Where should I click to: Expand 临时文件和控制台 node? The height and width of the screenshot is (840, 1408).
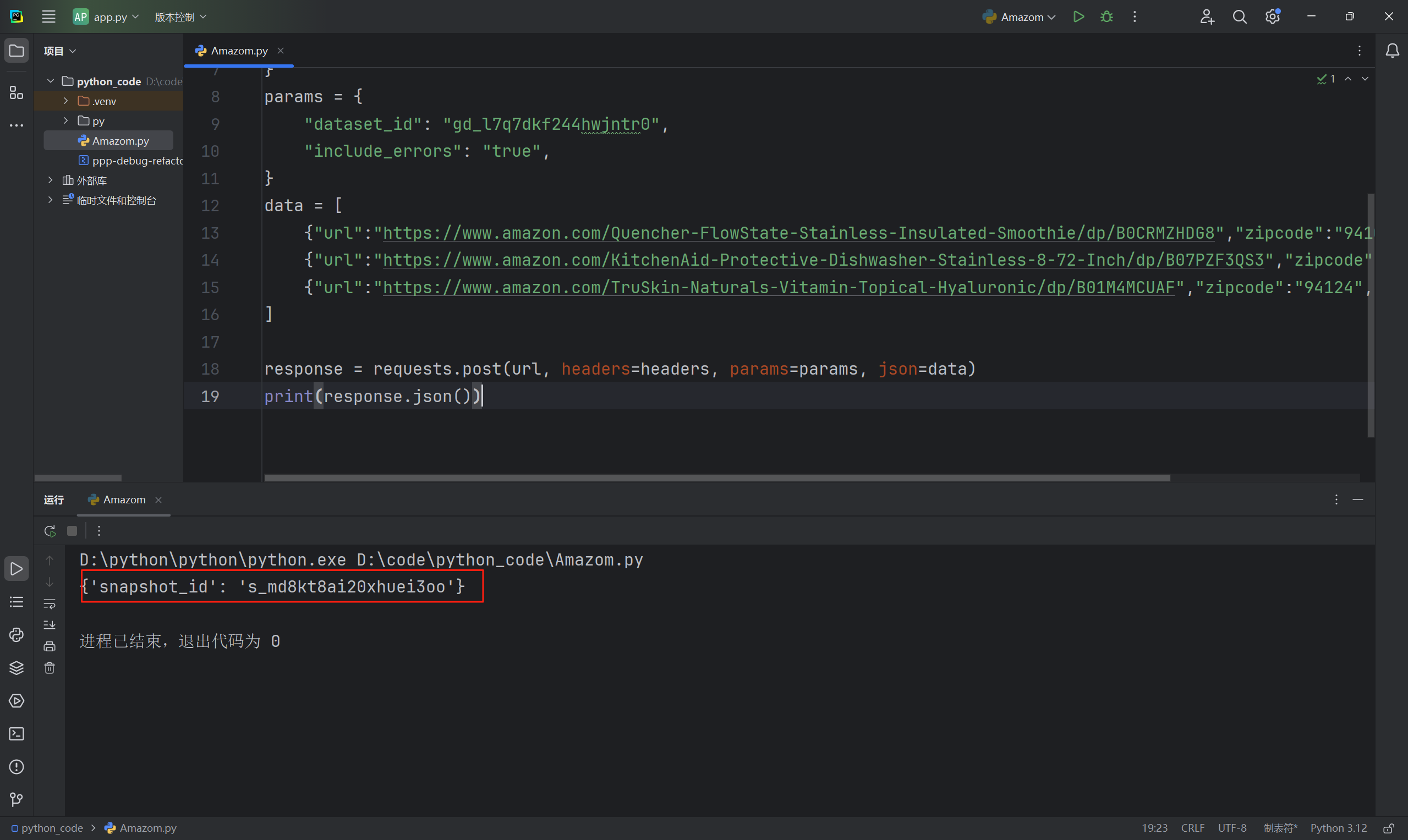(51, 200)
